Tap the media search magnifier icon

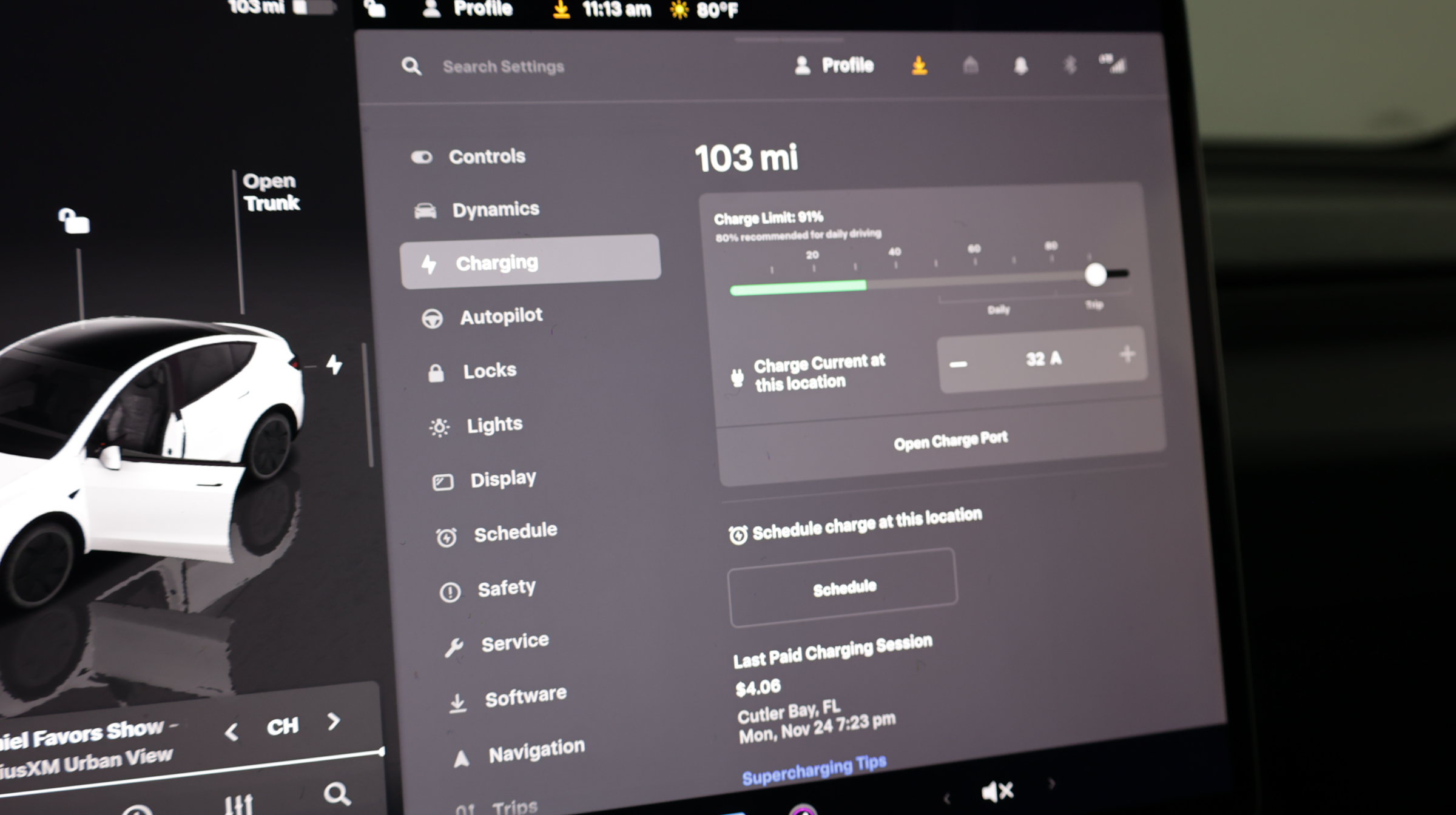click(337, 793)
